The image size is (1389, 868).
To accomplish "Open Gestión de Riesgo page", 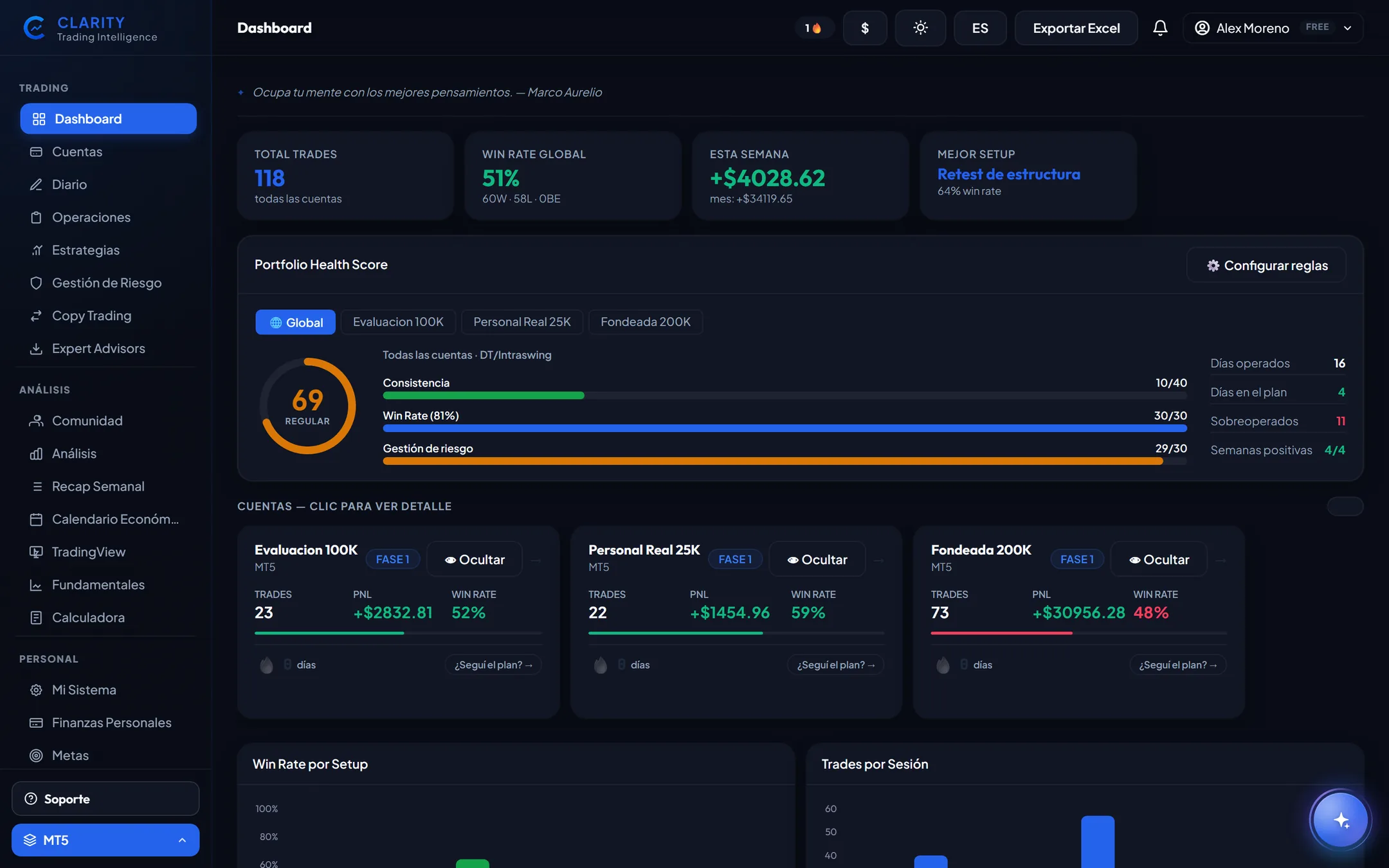I will [108, 283].
